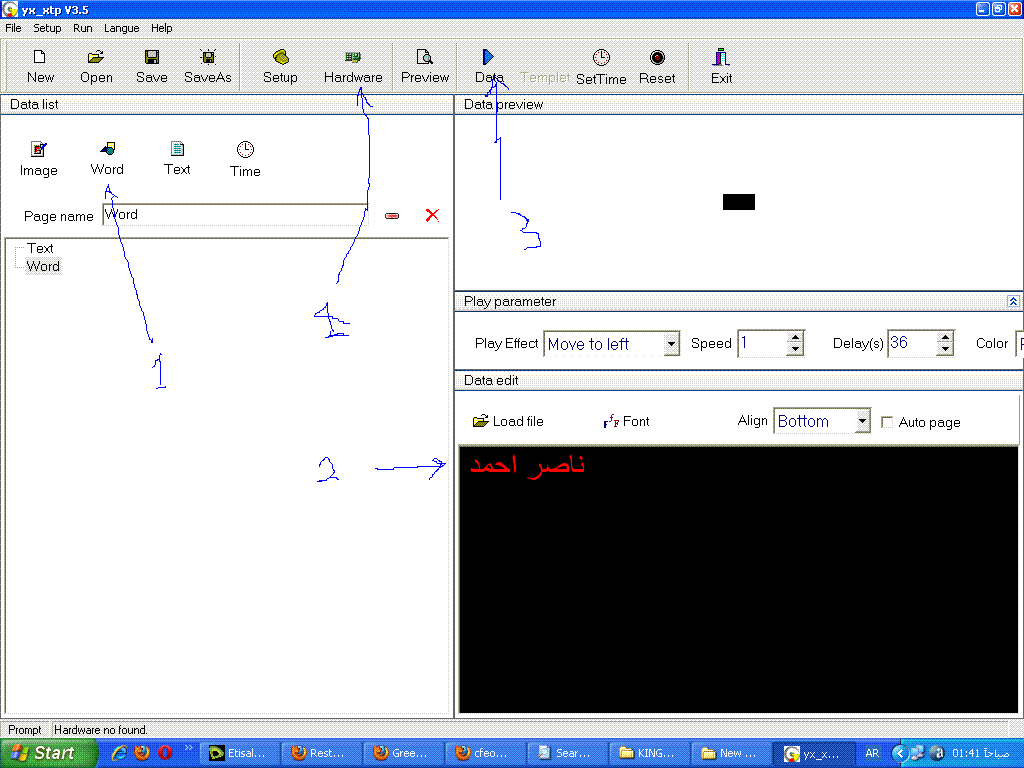Open the Langue menu
The image size is (1024, 768).
coord(121,28)
